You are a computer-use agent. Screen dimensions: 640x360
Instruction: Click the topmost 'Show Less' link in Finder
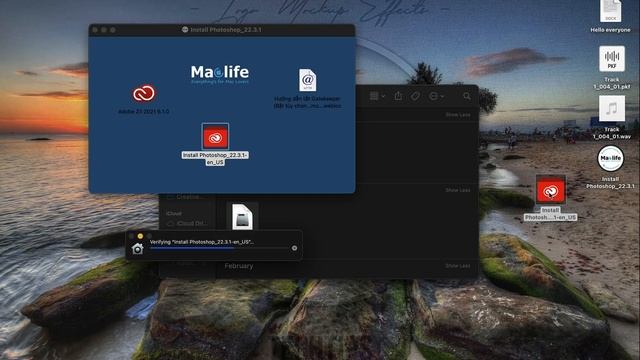(x=458, y=115)
